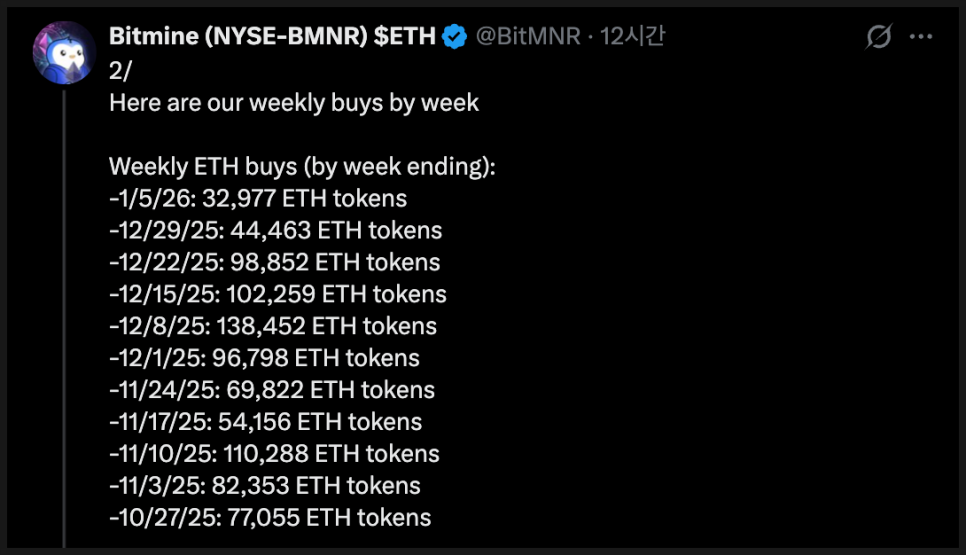Click the 12/8/25 line showing 138,452 ETH
Viewport: 966px width, 555px height.
pos(272,326)
